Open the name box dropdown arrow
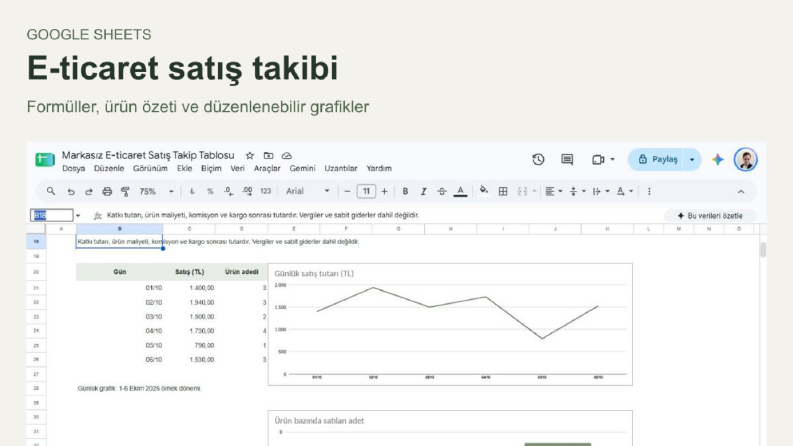This screenshot has width=793, height=446. point(78,215)
